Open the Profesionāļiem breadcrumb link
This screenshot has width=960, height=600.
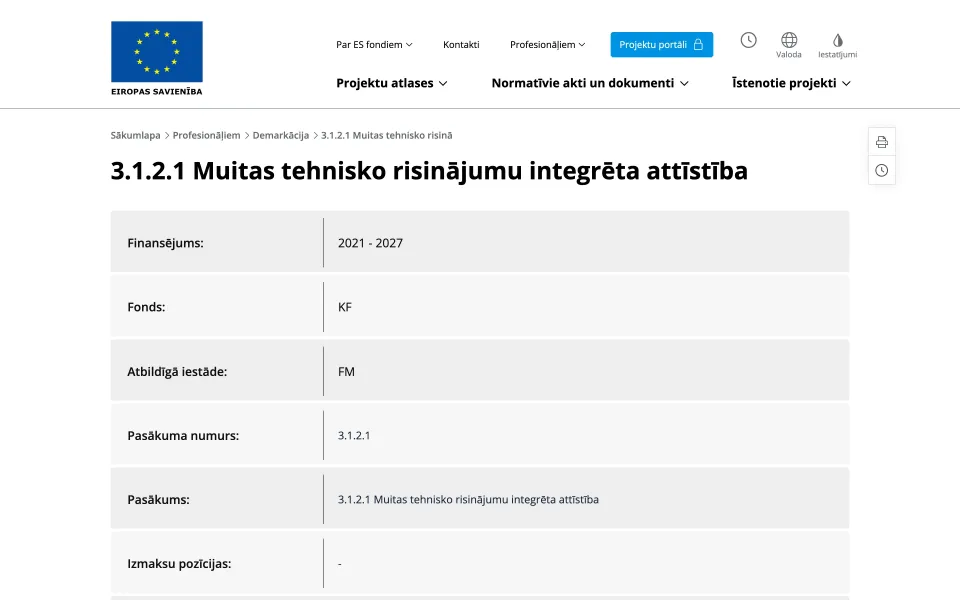pyautogui.click(x=206, y=135)
